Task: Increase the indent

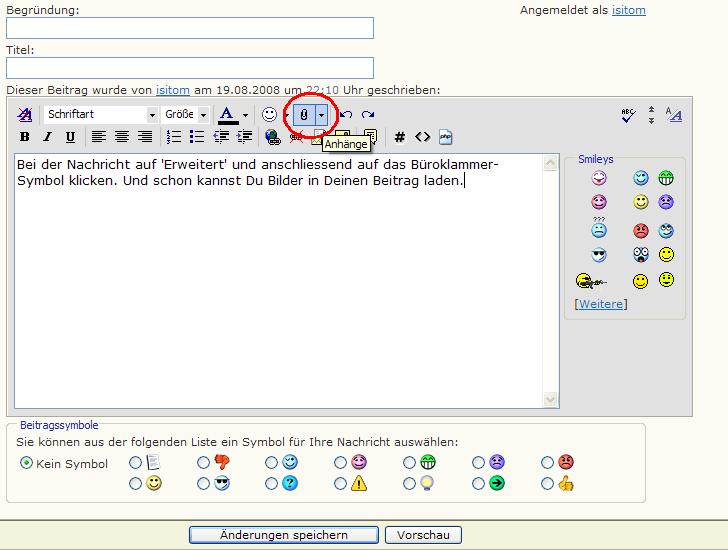Action: (244, 137)
